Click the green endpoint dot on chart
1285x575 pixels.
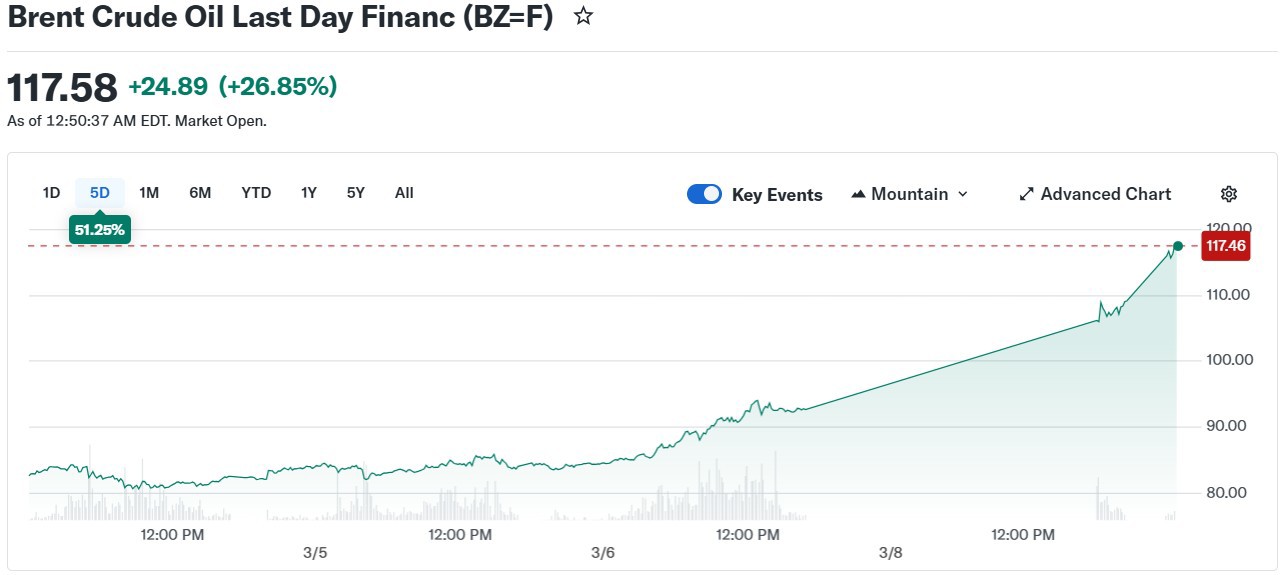click(x=1178, y=246)
